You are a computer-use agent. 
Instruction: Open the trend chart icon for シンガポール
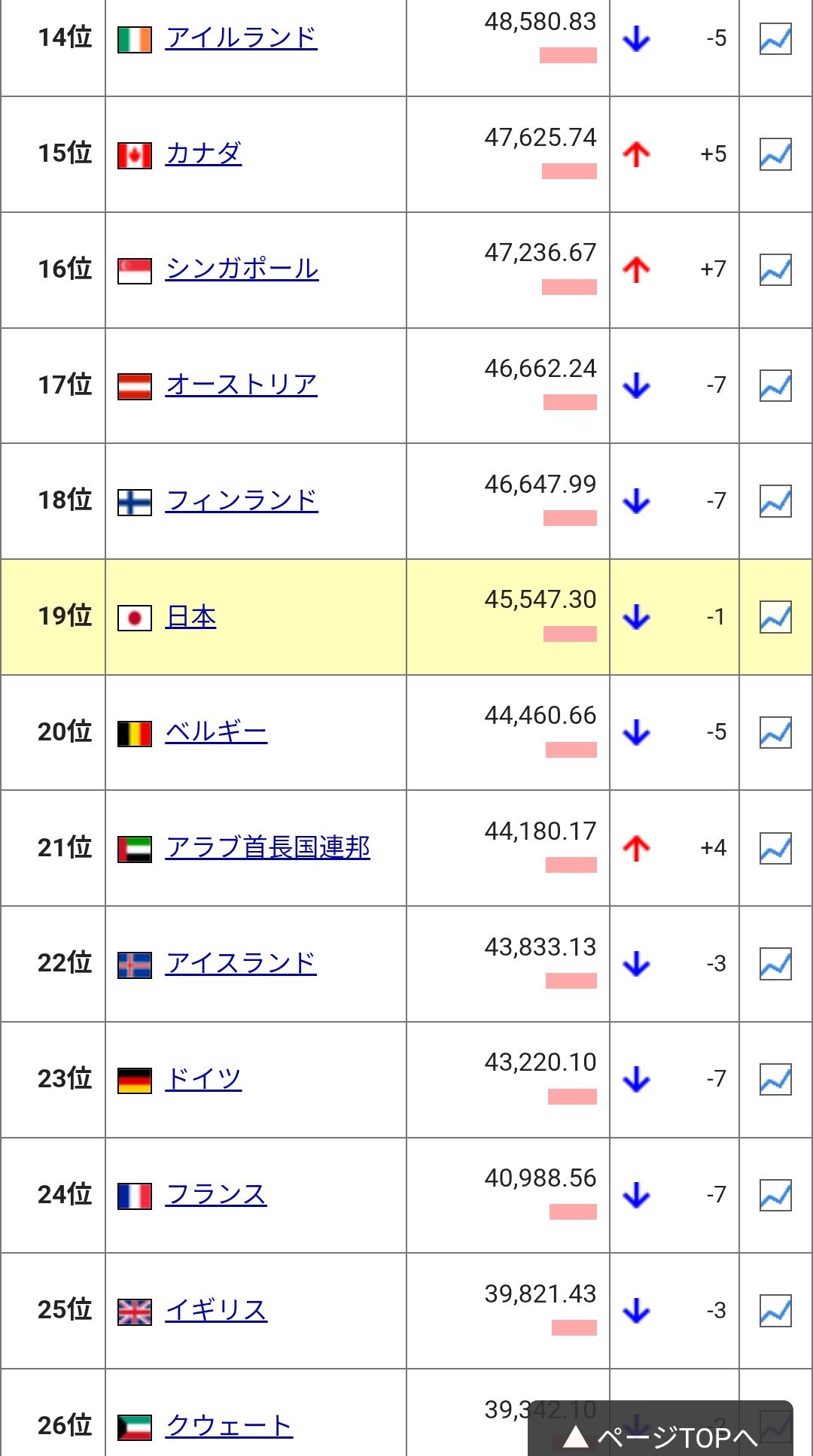775,269
